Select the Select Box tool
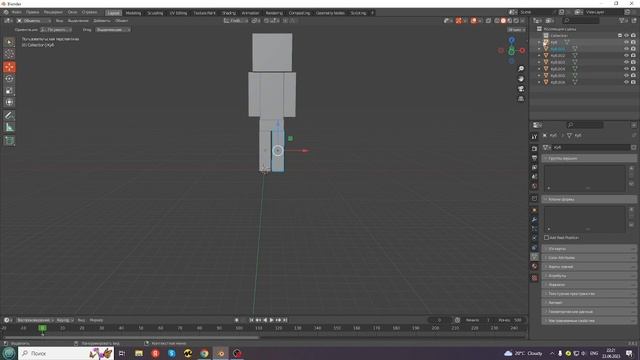Image resolution: width=640 pixels, height=360 pixels. tap(9, 42)
